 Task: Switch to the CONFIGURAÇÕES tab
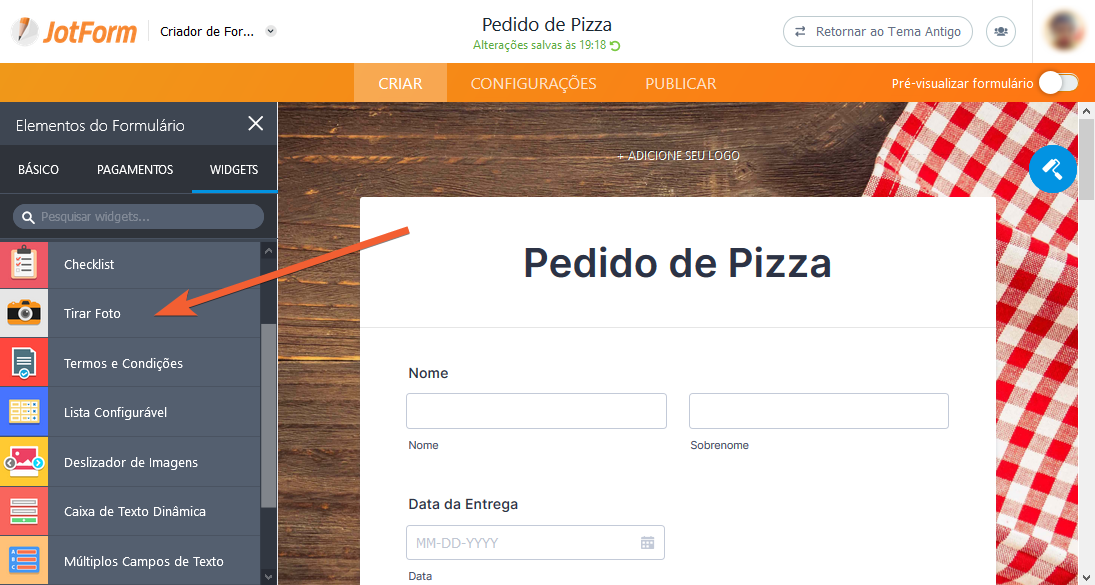pos(534,83)
